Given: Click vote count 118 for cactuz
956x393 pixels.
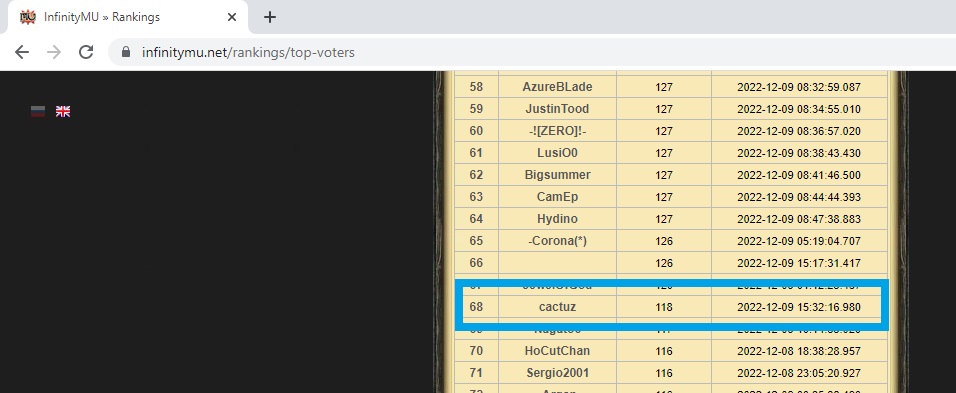Looking at the screenshot, I should tap(664, 308).
